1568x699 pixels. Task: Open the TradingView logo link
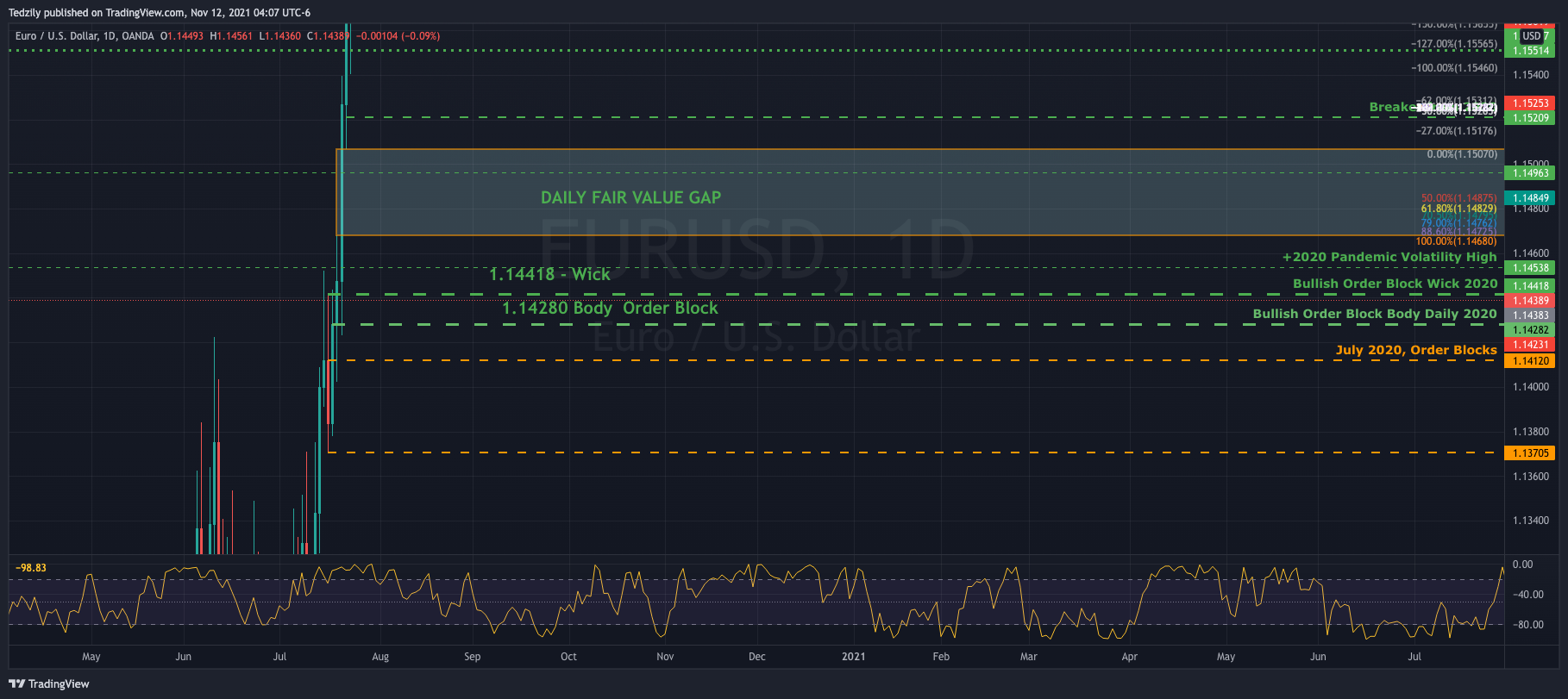point(49,683)
